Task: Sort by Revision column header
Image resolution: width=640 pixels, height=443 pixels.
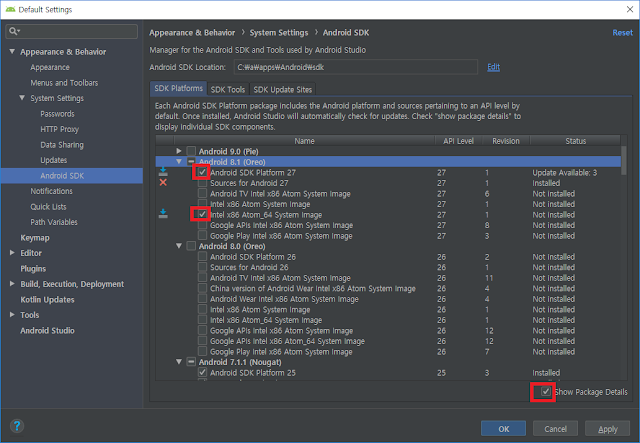Action: click(x=506, y=141)
